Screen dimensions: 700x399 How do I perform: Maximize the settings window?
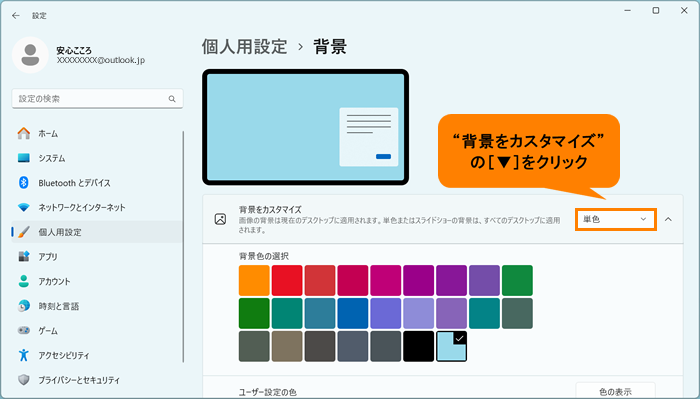pyautogui.click(x=656, y=10)
